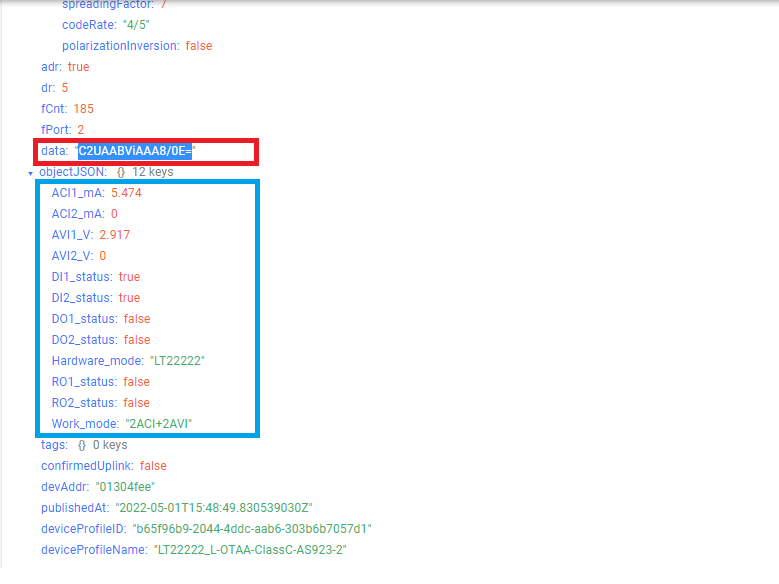Click the codeRate value "4/5"
The image size is (779, 584).
click(136, 25)
